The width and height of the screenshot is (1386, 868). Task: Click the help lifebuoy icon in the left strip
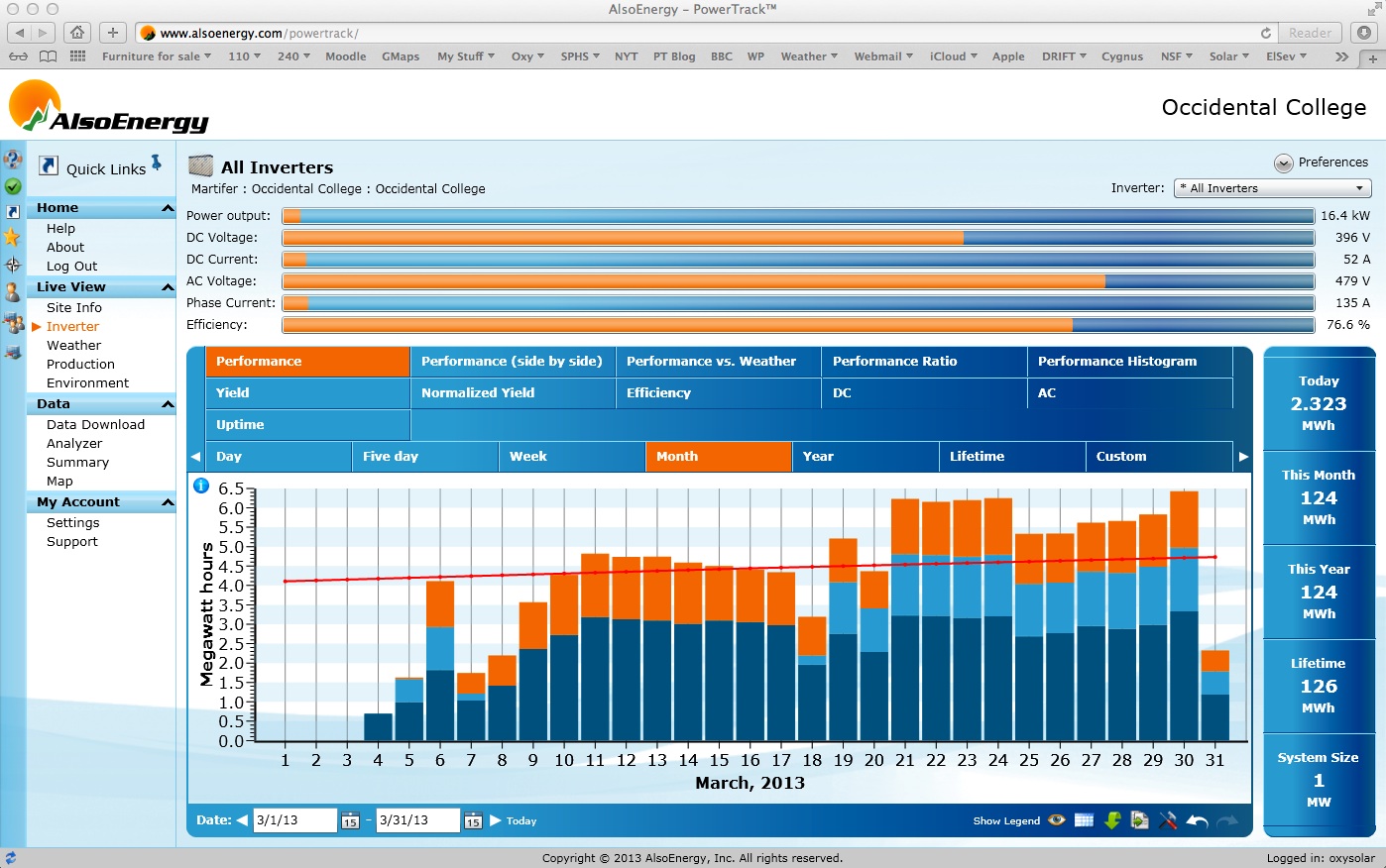(13, 160)
